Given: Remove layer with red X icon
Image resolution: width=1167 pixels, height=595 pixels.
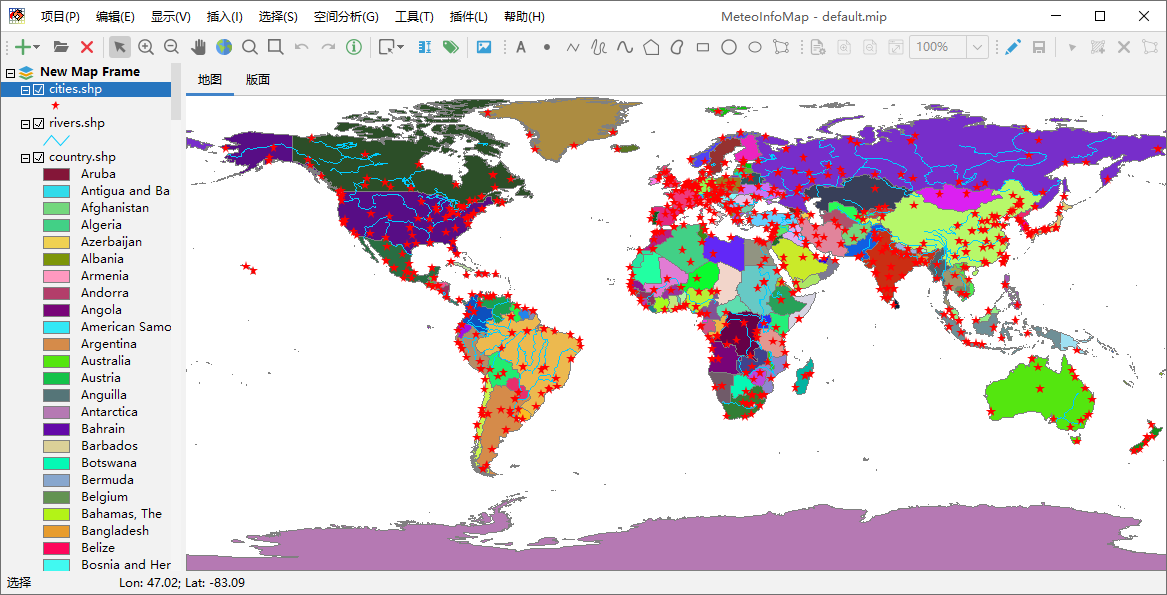Looking at the screenshot, I should (87, 47).
